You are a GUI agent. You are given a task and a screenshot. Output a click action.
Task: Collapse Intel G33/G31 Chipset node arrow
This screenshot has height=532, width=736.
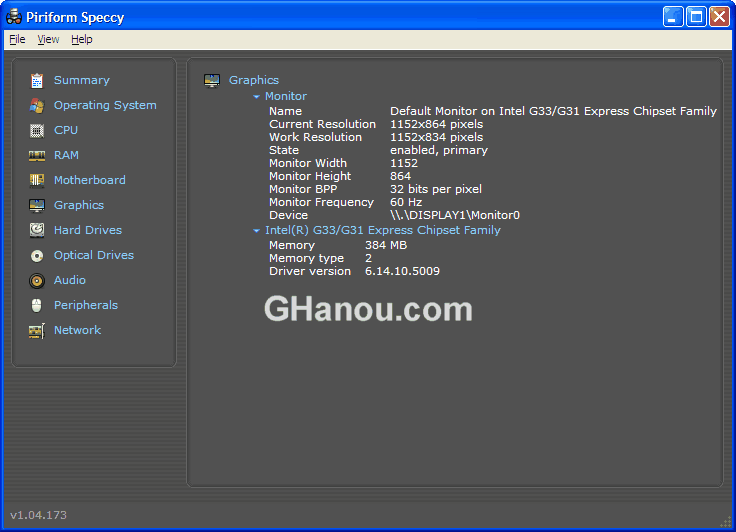pos(256,231)
